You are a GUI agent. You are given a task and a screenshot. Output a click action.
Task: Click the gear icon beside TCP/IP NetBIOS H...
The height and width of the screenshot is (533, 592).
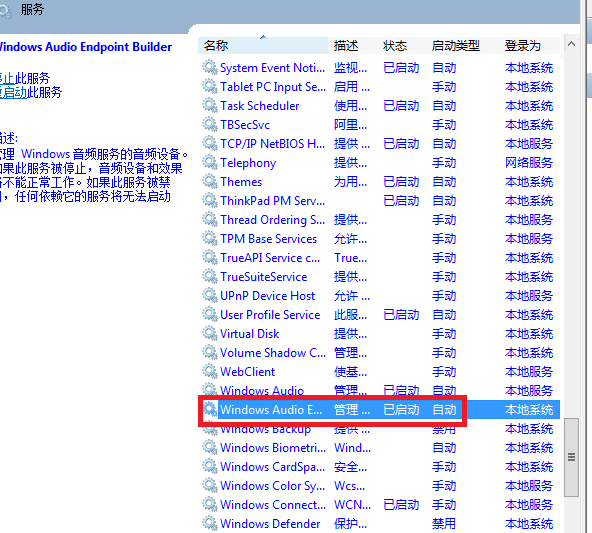pos(210,143)
